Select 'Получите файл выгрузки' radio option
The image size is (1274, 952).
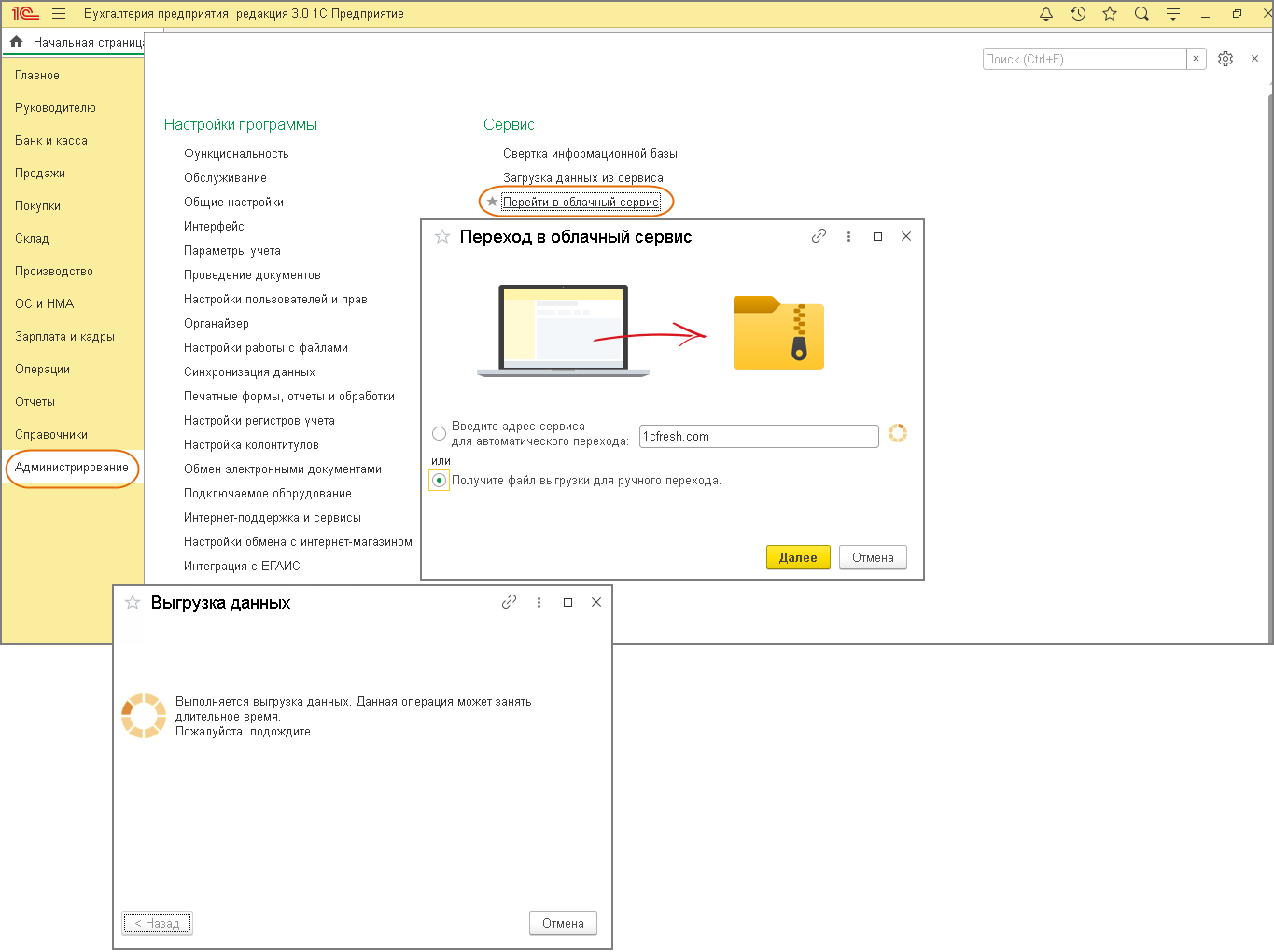439,481
